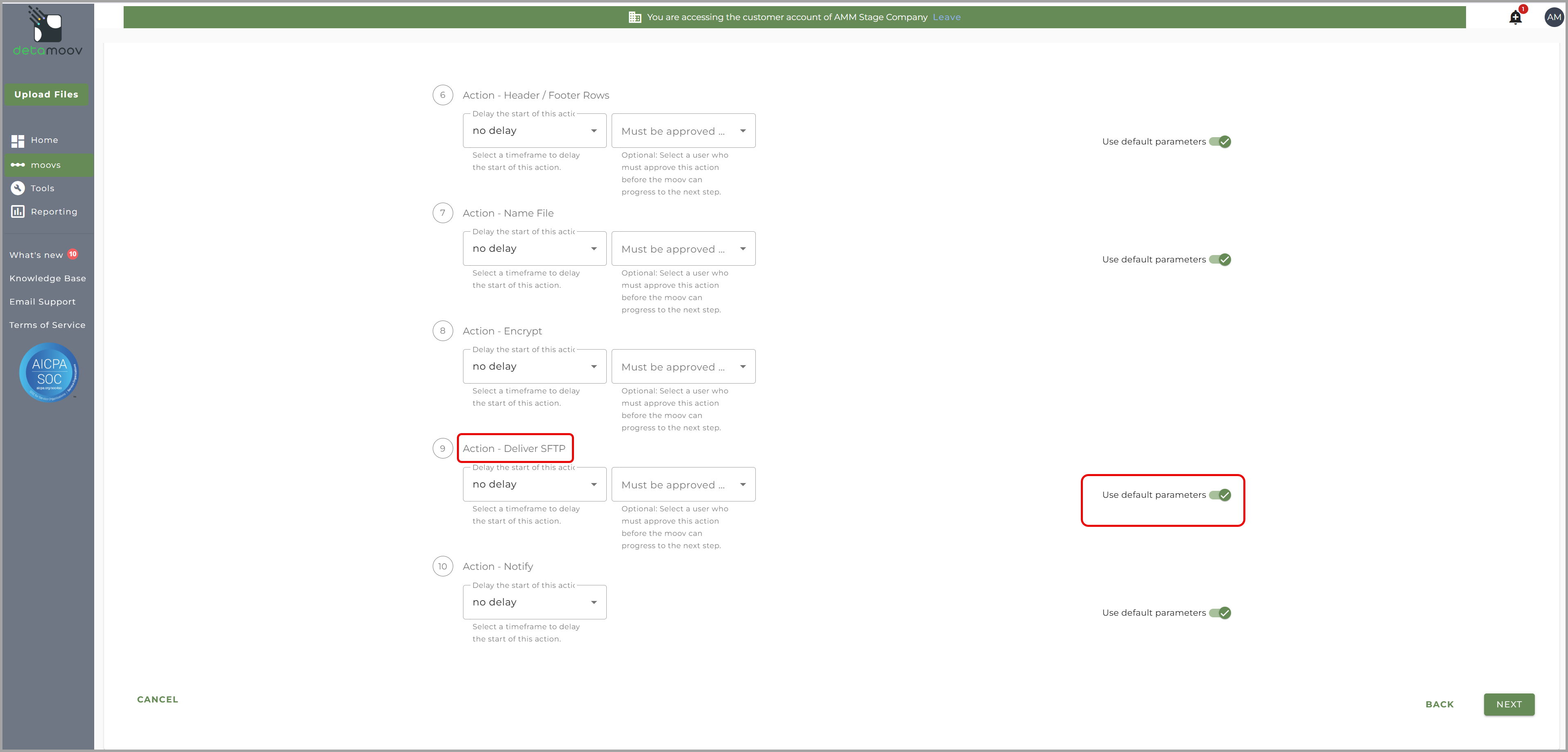The height and width of the screenshot is (752, 1568).
Task: Click the Reporting chart icon
Action: coord(18,212)
